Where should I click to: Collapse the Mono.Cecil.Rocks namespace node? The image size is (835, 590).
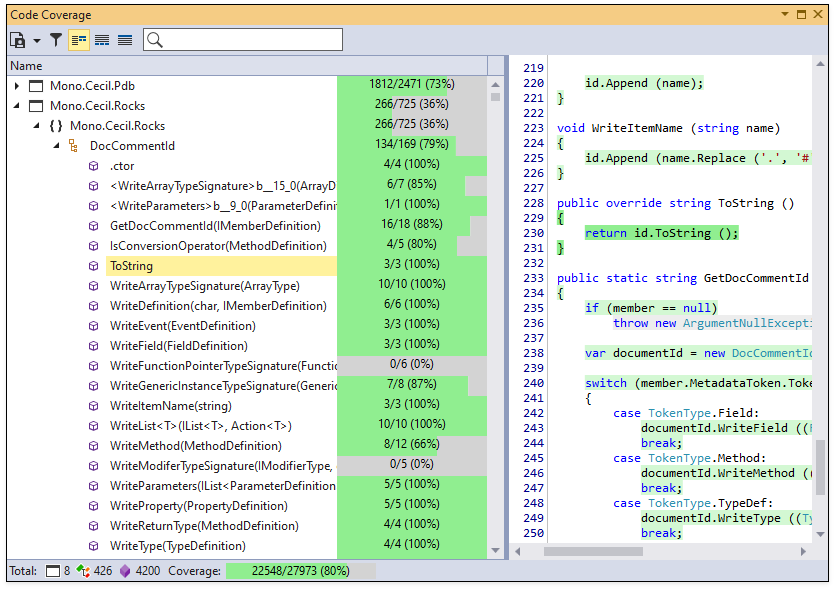pos(36,126)
